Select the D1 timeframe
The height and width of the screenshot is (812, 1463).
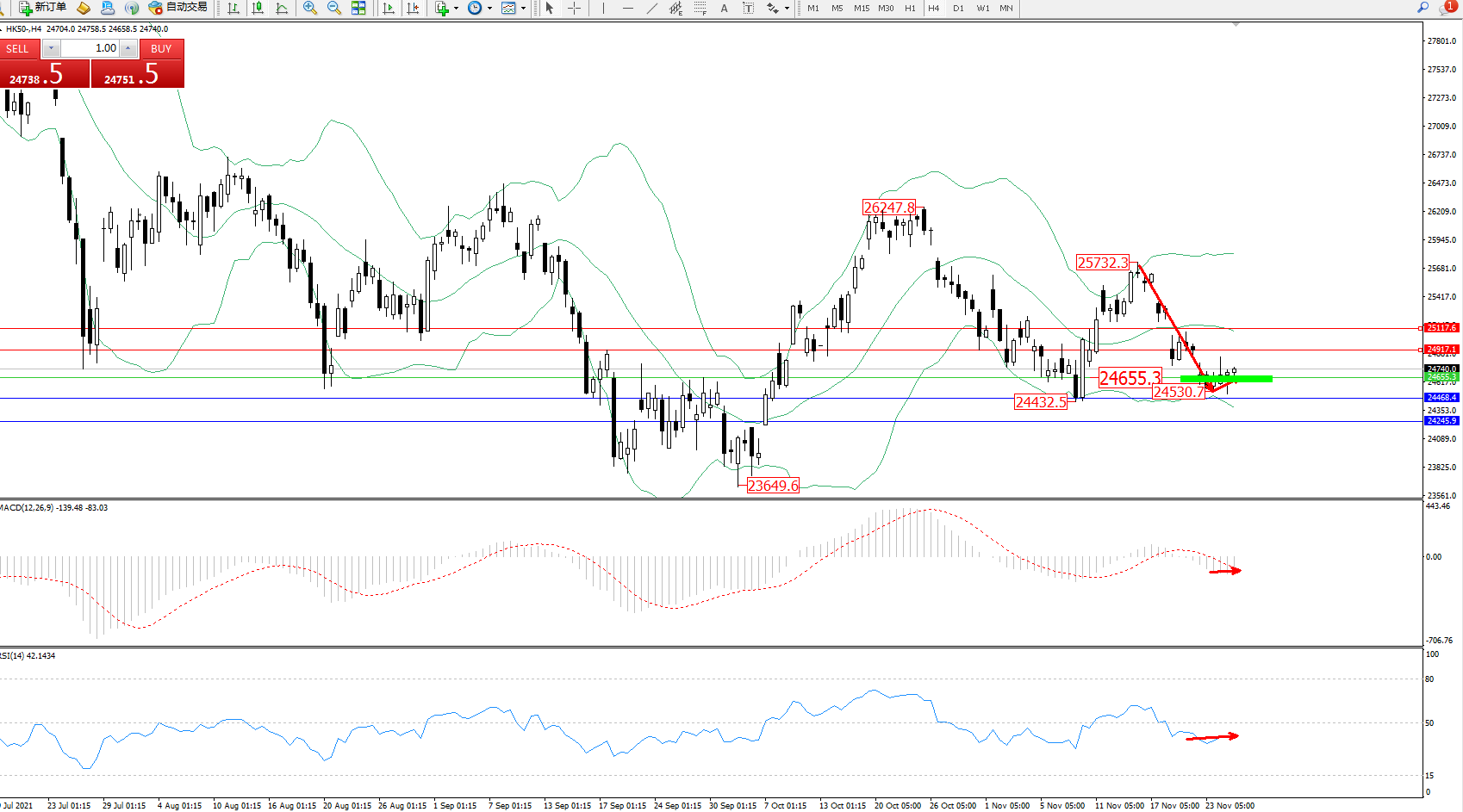pos(958,8)
